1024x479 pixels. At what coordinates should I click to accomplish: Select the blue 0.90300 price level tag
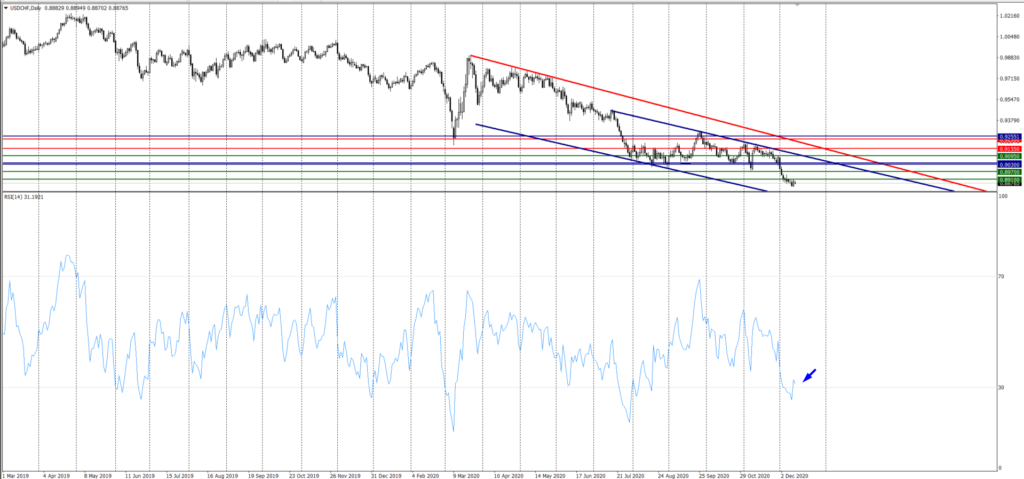tap(1008, 164)
